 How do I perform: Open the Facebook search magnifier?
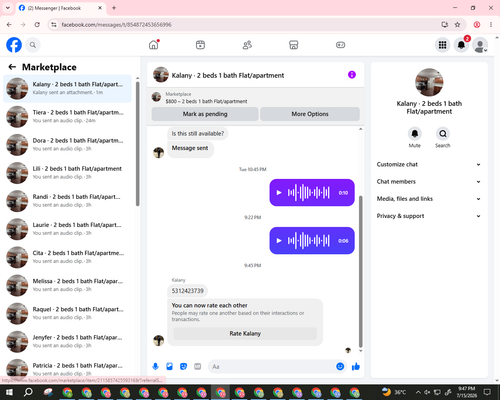(x=33, y=45)
